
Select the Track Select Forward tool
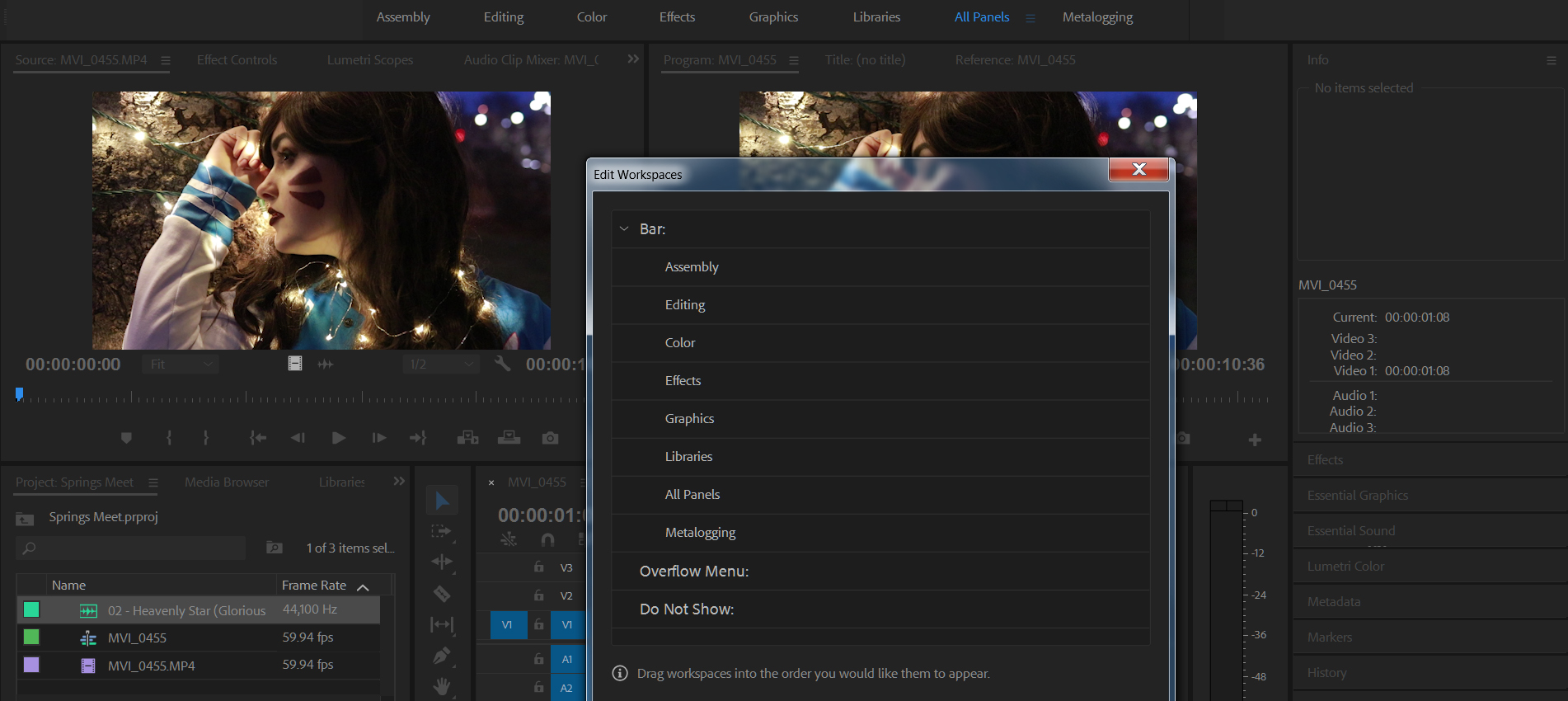point(442,531)
